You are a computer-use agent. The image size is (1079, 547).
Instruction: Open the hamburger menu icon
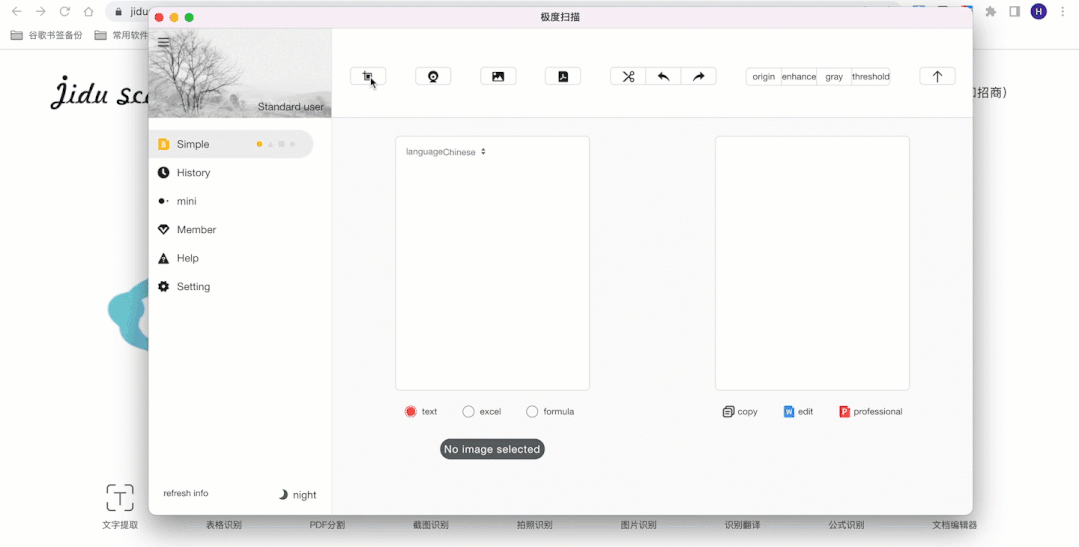point(164,43)
